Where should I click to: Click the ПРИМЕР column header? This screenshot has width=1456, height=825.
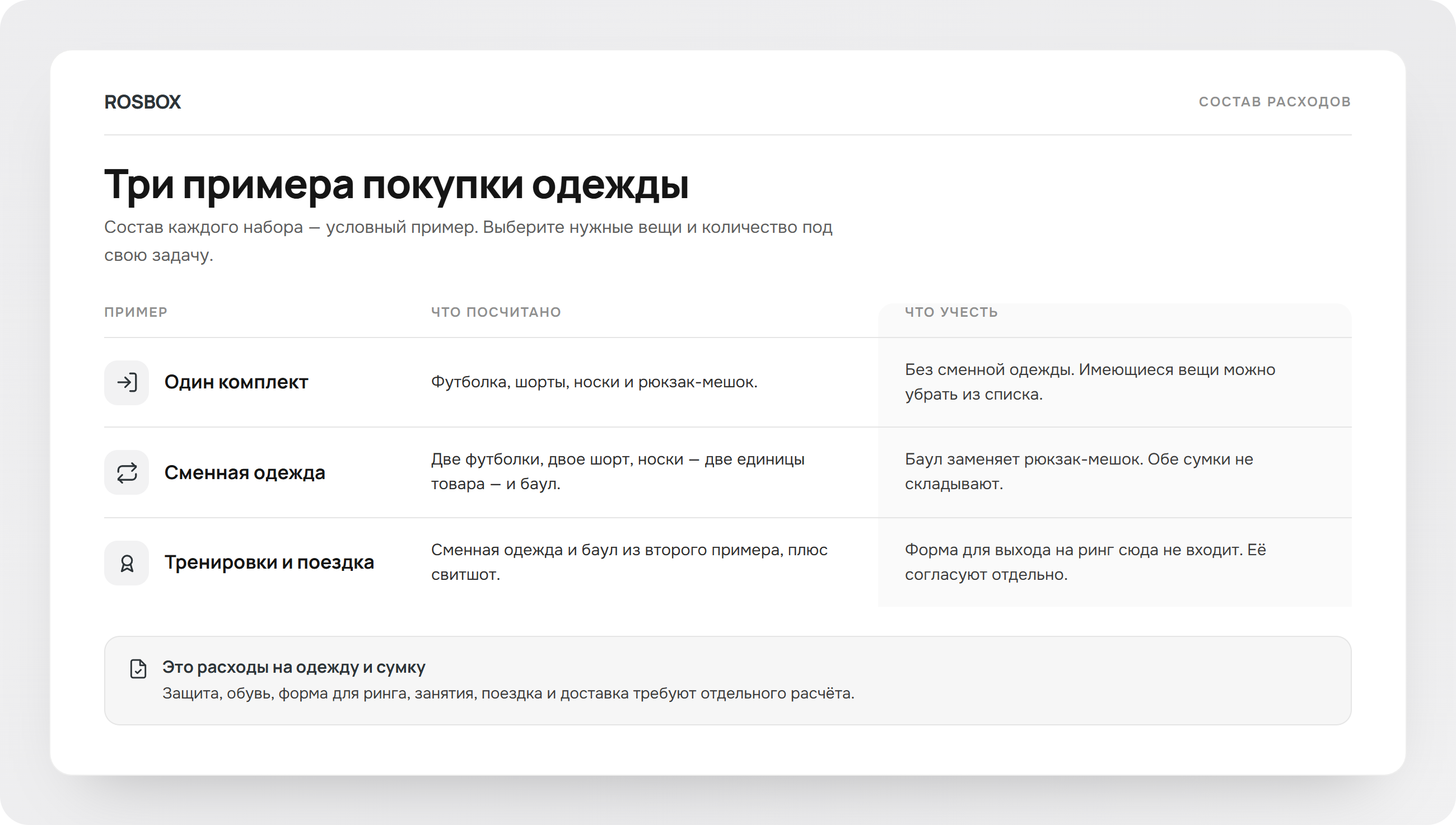tap(136, 312)
